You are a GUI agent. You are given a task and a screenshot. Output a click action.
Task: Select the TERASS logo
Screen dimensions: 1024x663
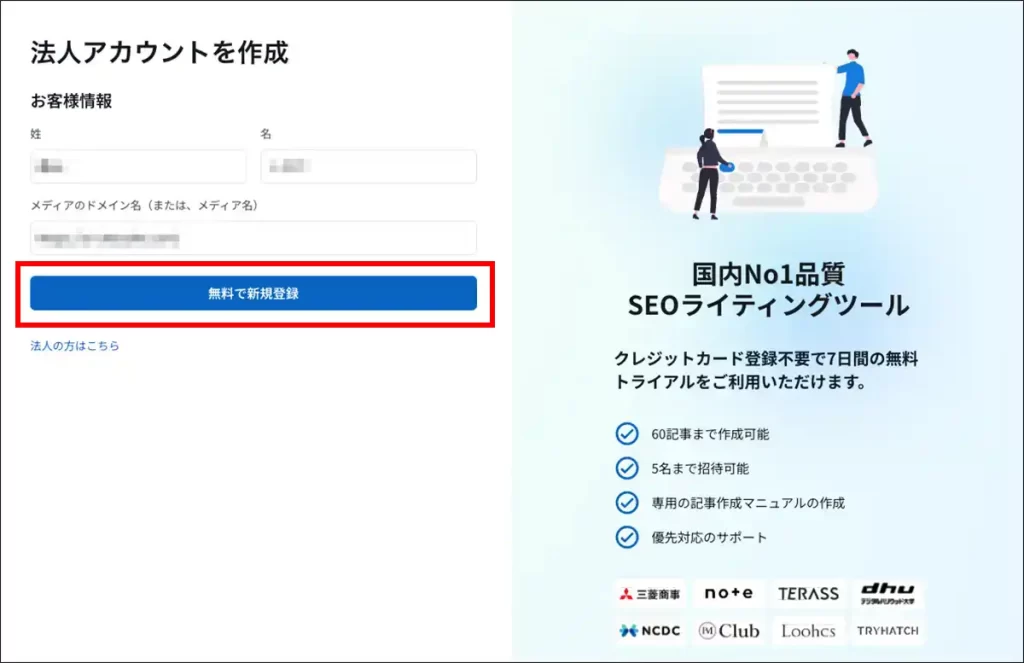808,594
